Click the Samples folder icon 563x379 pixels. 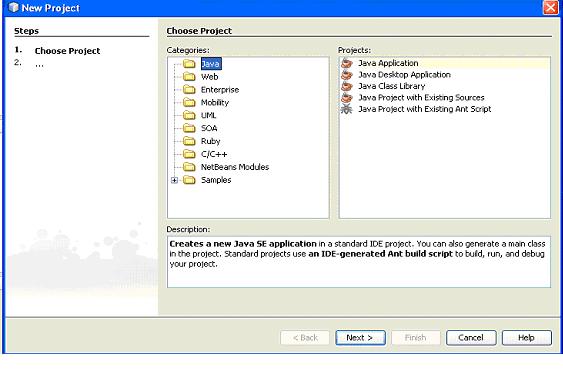(189, 180)
